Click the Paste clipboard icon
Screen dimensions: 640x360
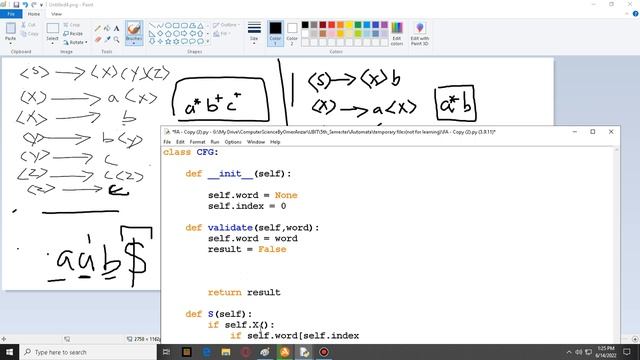(11, 28)
